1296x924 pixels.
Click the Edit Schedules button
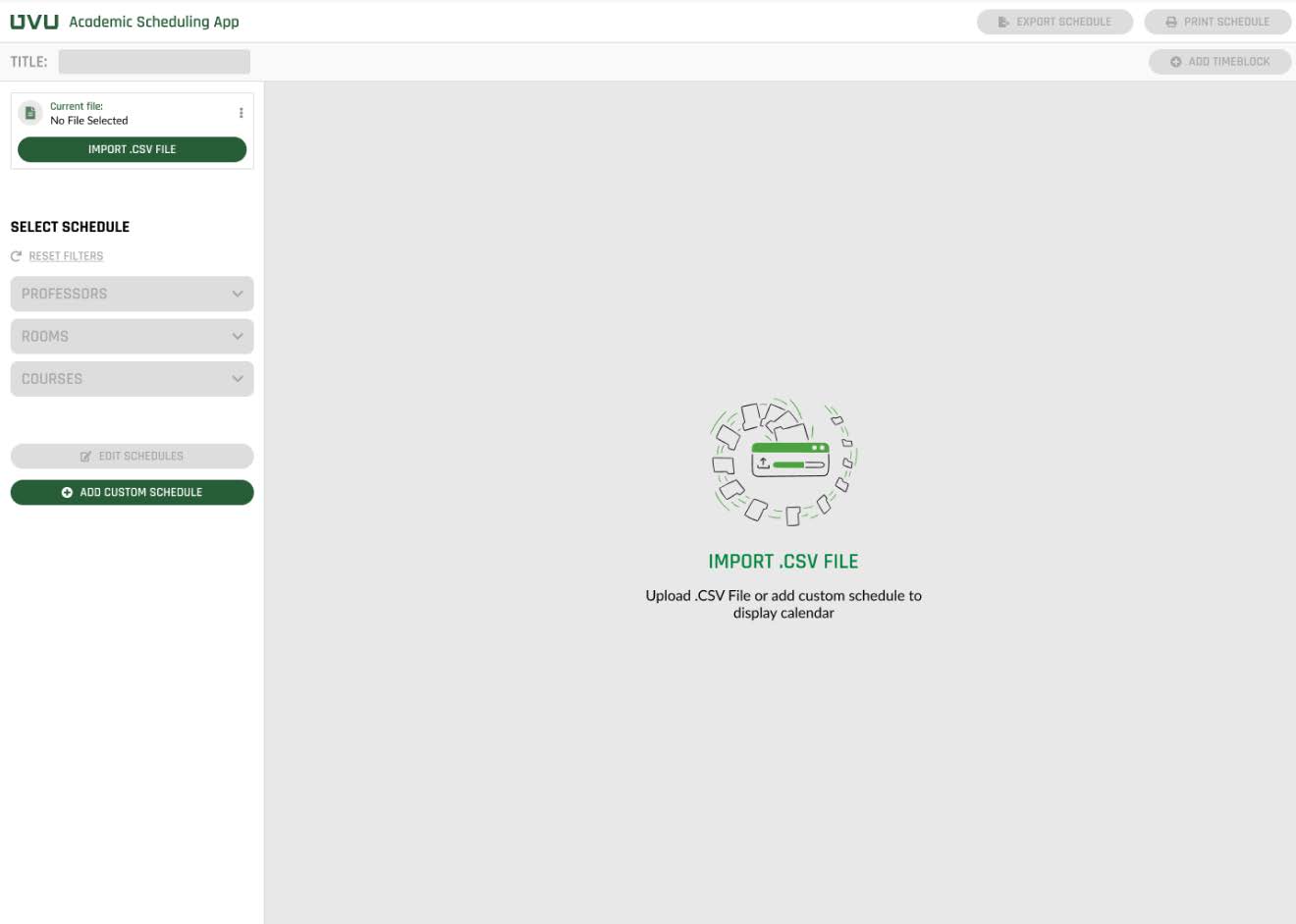(x=132, y=457)
